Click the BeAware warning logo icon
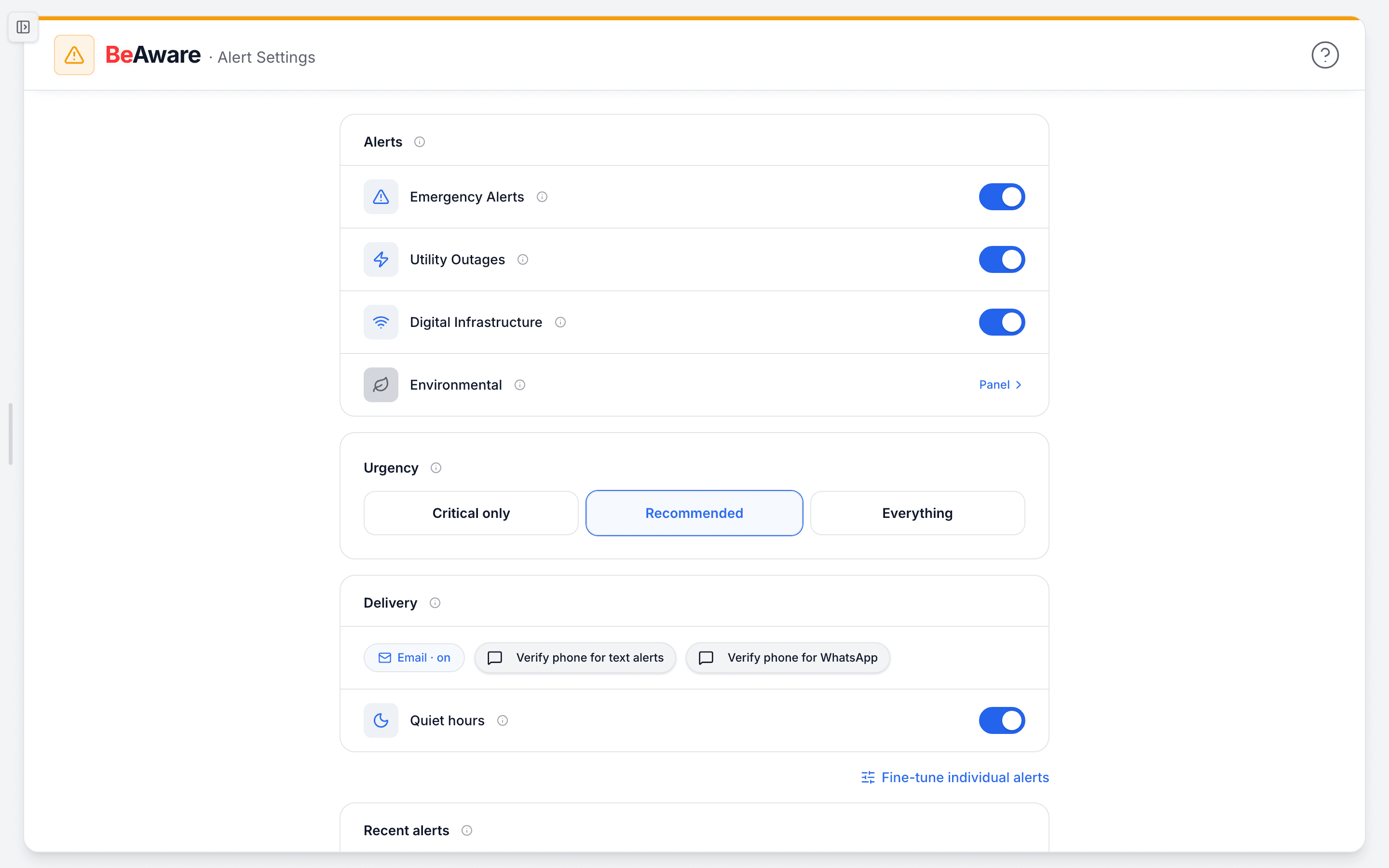The width and height of the screenshot is (1389, 868). tap(74, 55)
